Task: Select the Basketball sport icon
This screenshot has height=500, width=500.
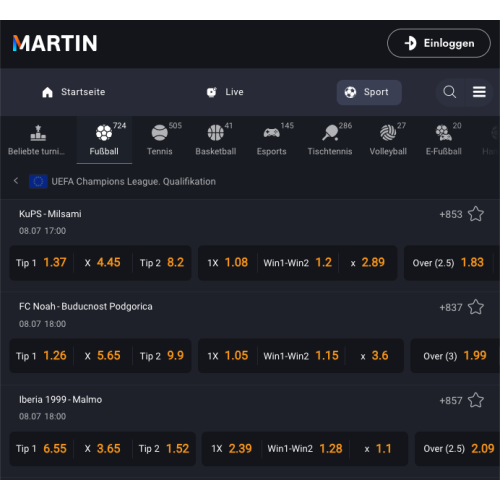Action: tap(215, 133)
